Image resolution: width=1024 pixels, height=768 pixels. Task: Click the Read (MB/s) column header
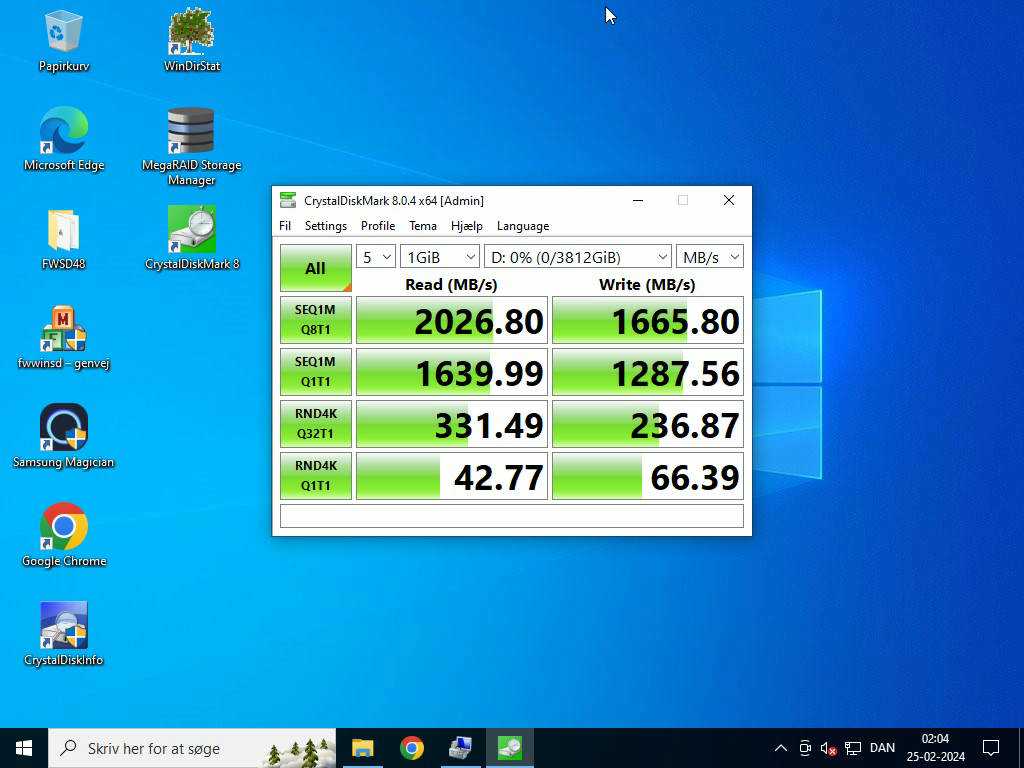point(451,285)
